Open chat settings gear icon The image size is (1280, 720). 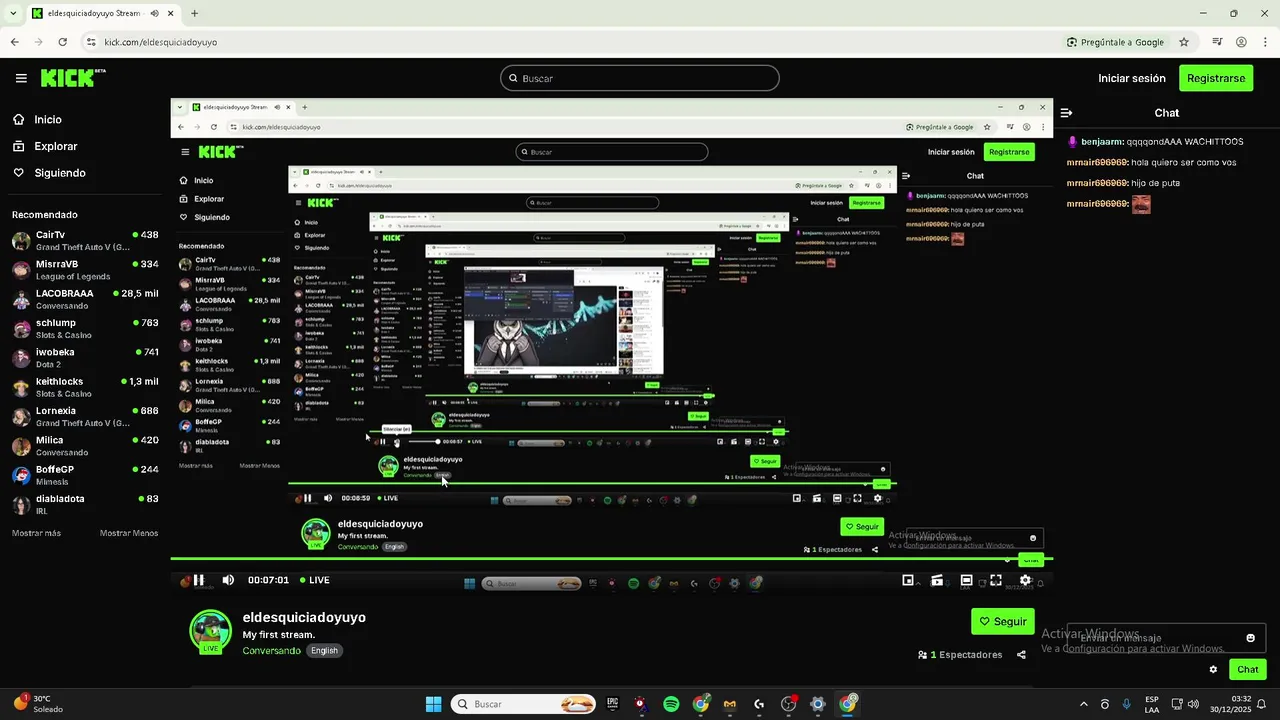click(x=1213, y=670)
